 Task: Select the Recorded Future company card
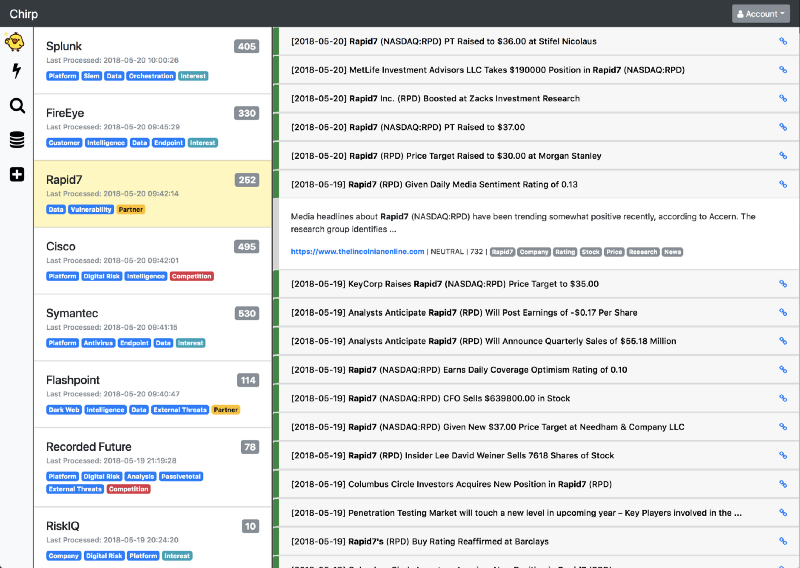click(x=153, y=467)
